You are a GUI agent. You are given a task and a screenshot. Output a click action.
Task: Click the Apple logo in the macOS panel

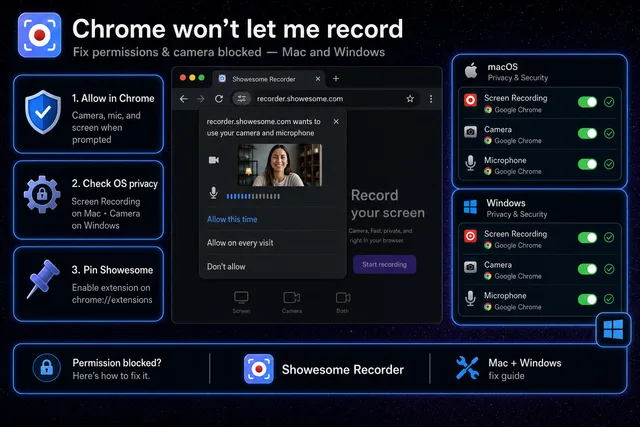pos(471,71)
